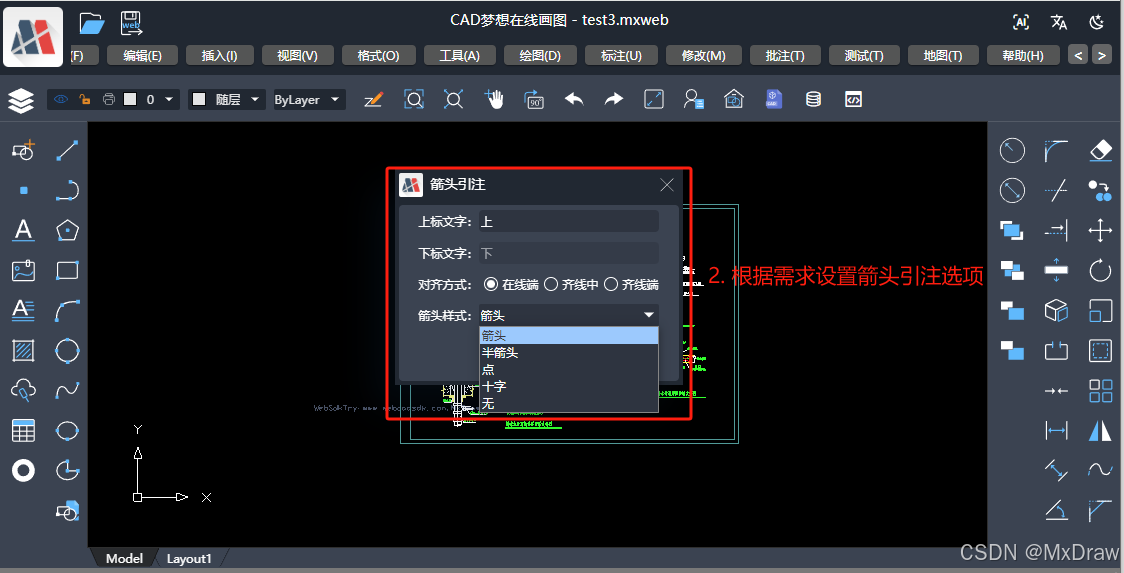Select the eraser tool

1100,151
